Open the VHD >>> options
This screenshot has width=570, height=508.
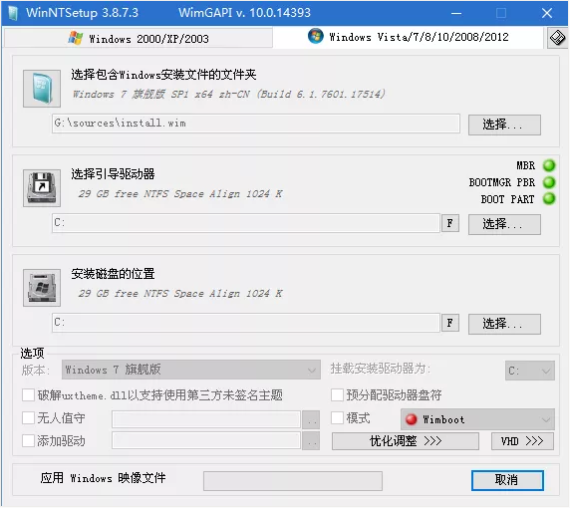tap(522, 441)
